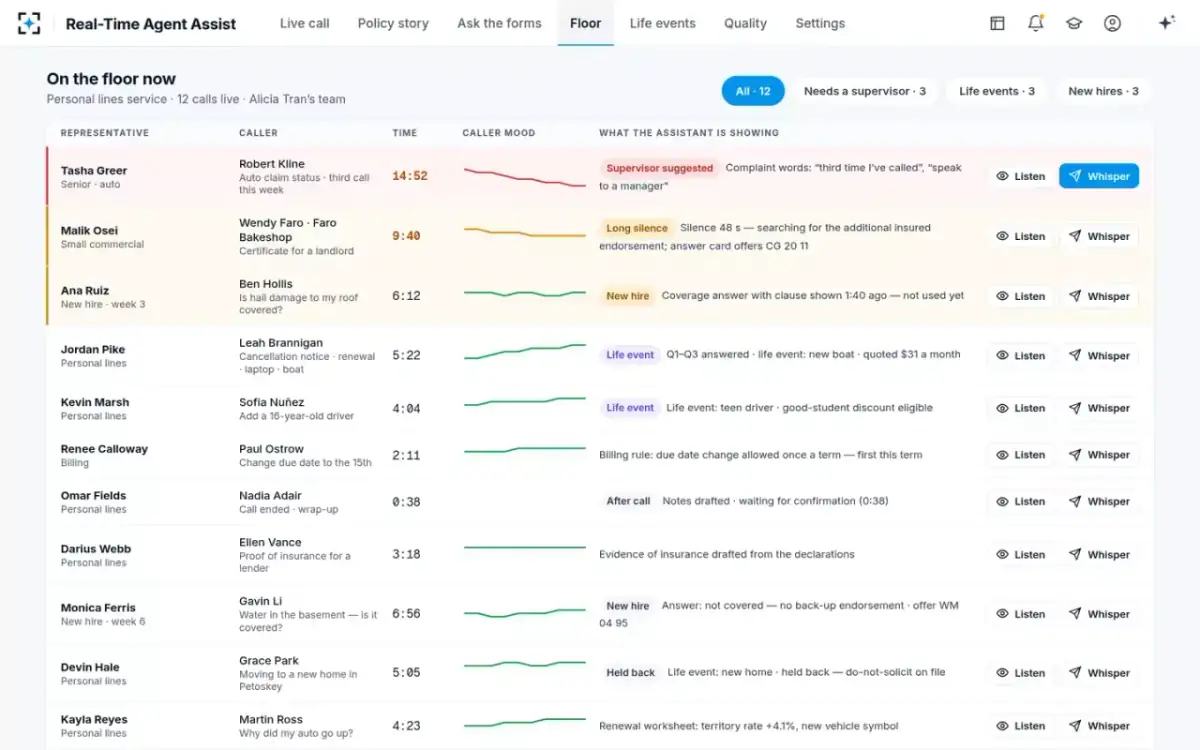Listen to Omar Fields's wrap-up
This screenshot has width=1200, height=750.
click(1020, 501)
